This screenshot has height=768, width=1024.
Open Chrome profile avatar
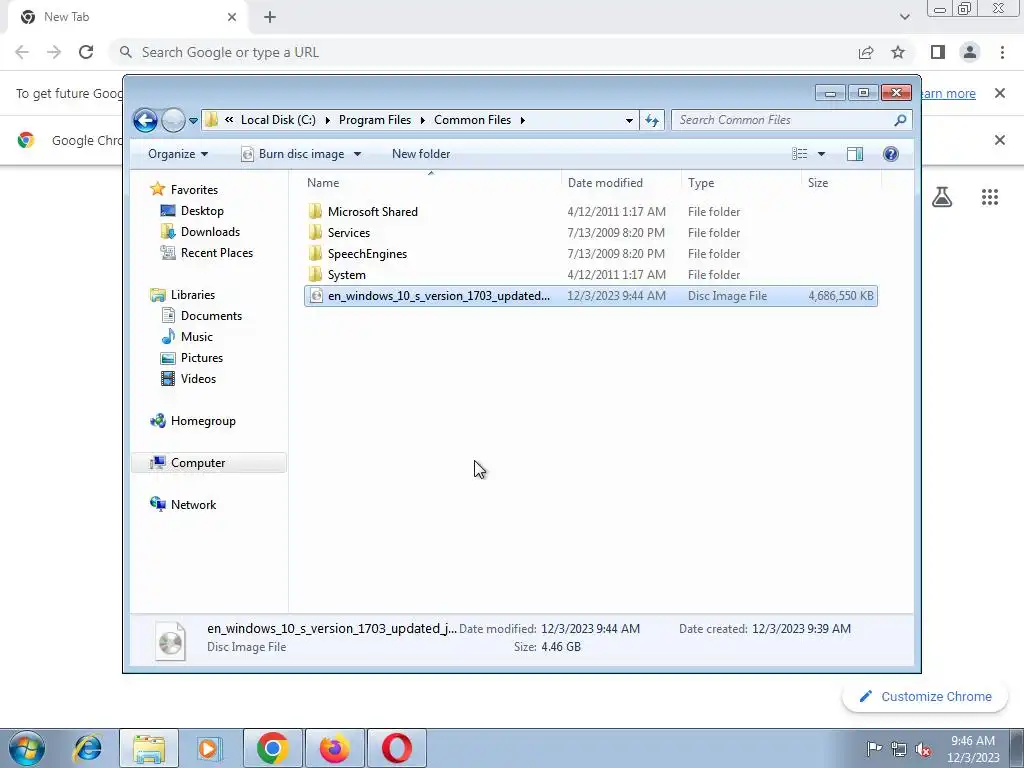(970, 52)
